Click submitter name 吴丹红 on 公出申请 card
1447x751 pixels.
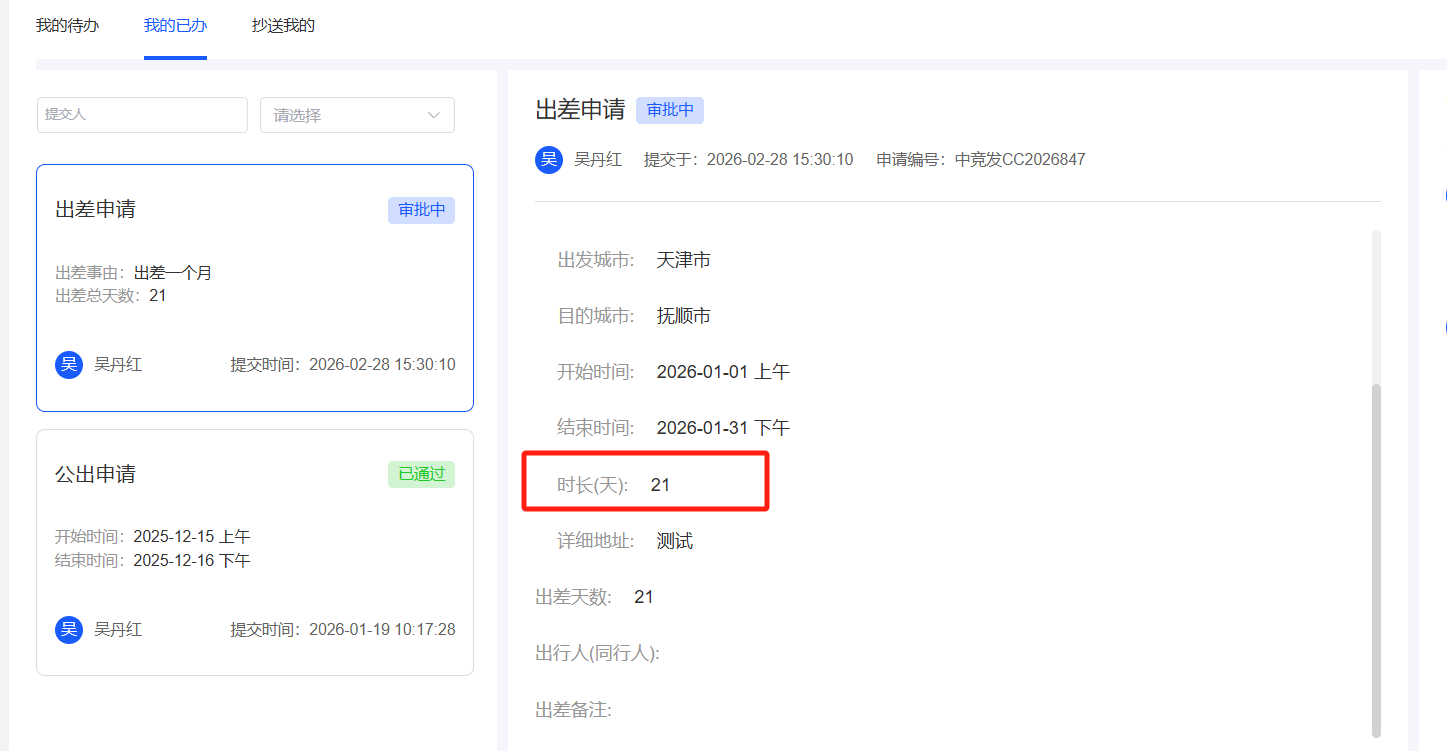pyautogui.click(x=118, y=629)
